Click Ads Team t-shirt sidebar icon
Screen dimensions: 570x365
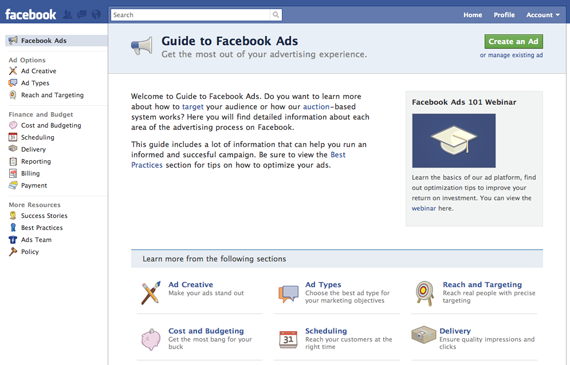click(x=13, y=240)
